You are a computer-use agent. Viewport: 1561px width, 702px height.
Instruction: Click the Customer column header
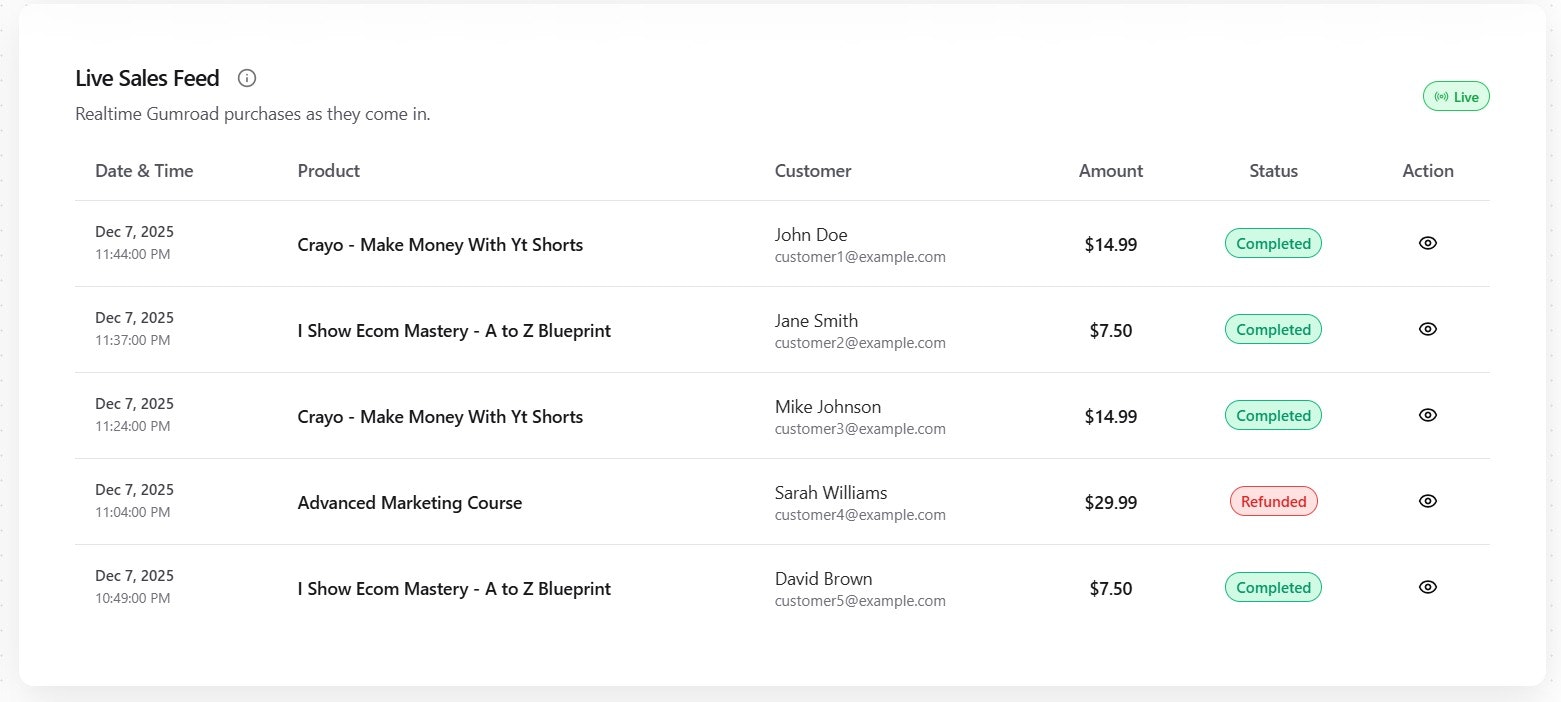click(813, 171)
